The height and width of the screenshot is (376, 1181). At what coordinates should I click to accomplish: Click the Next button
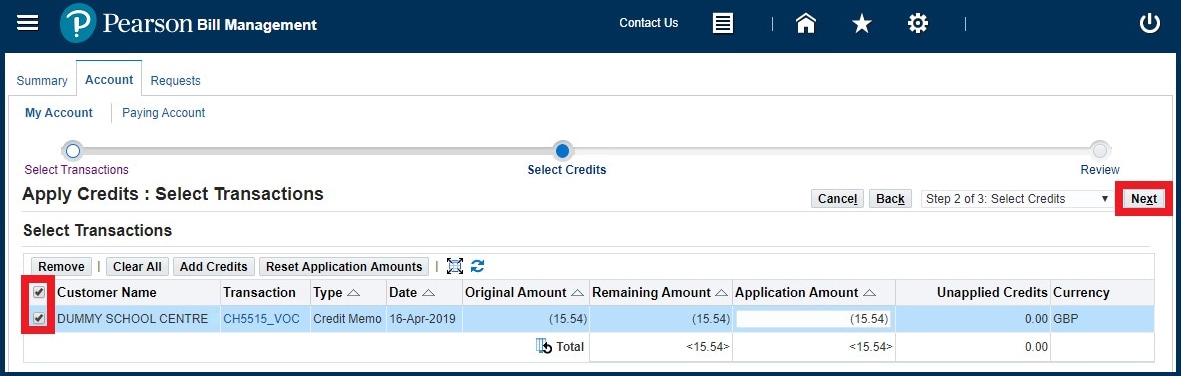click(x=1143, y=199)
